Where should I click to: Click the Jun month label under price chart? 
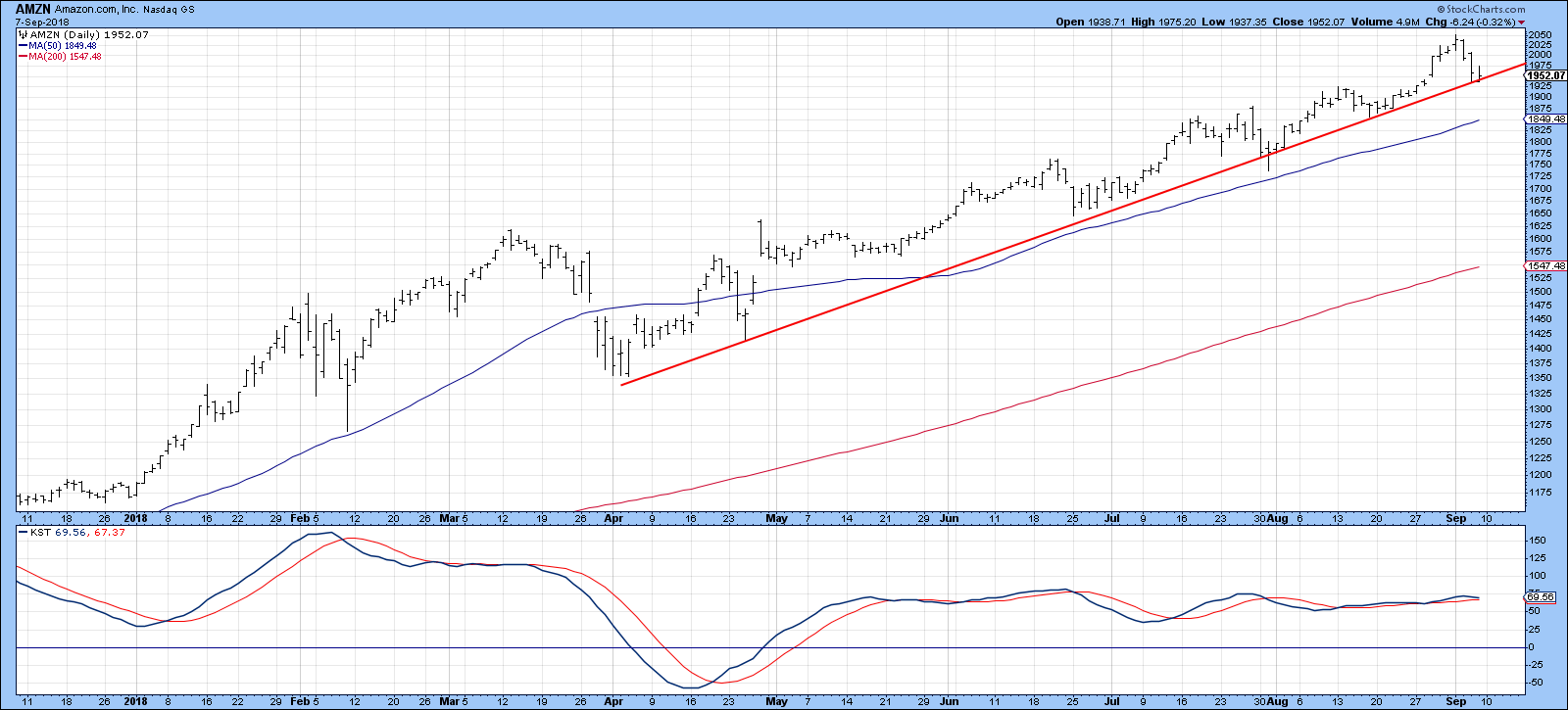[x=950, y=518]
